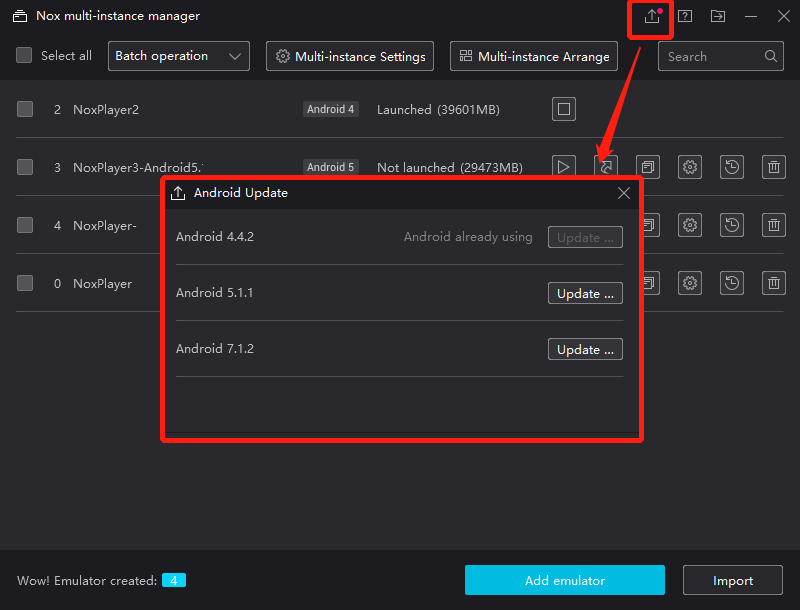
Task: Open settings gear for NoxPlayer3-Android5
Action: coord(690,167)
